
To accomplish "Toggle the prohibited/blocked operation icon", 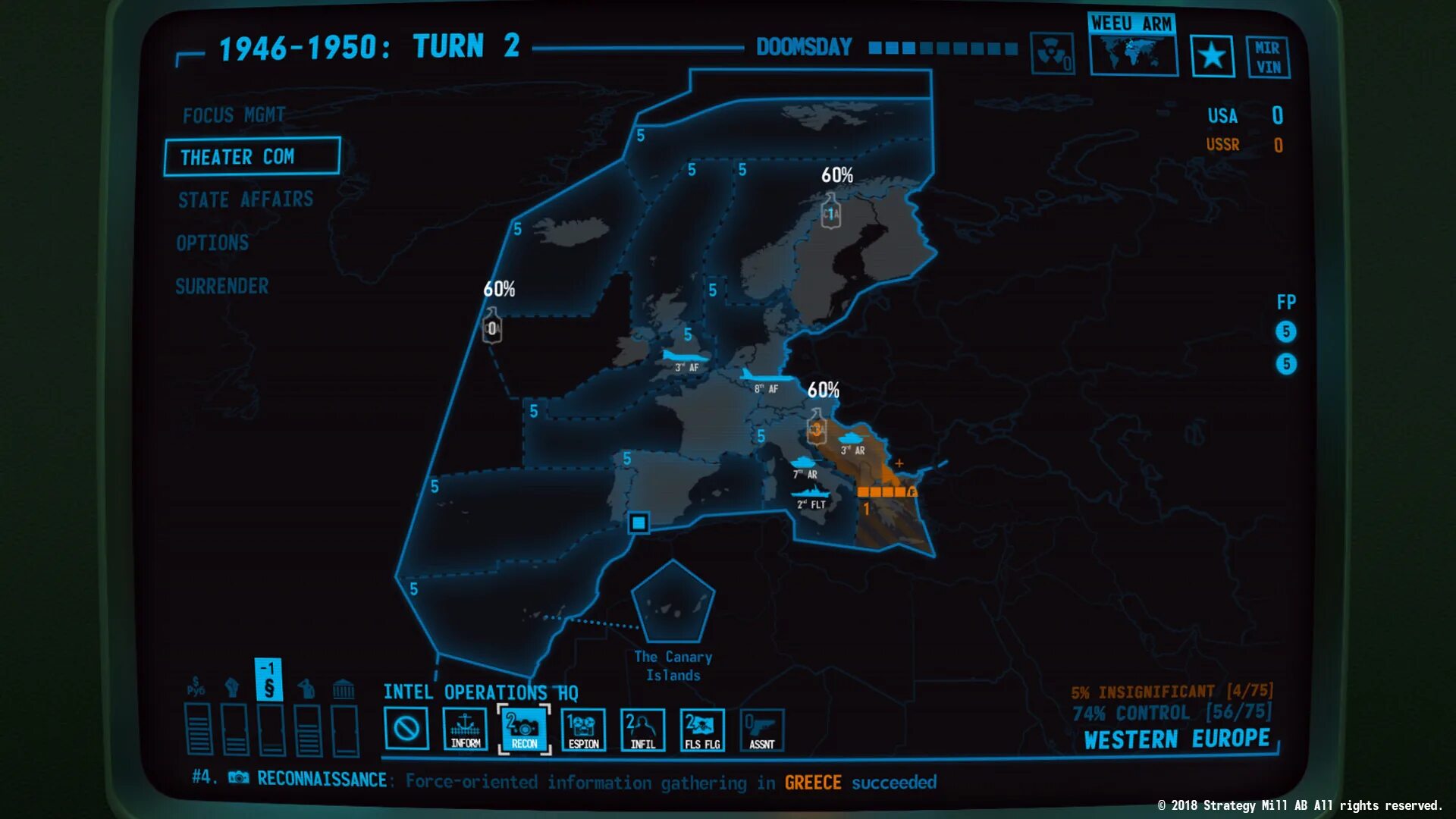I will tap(406, 729).
